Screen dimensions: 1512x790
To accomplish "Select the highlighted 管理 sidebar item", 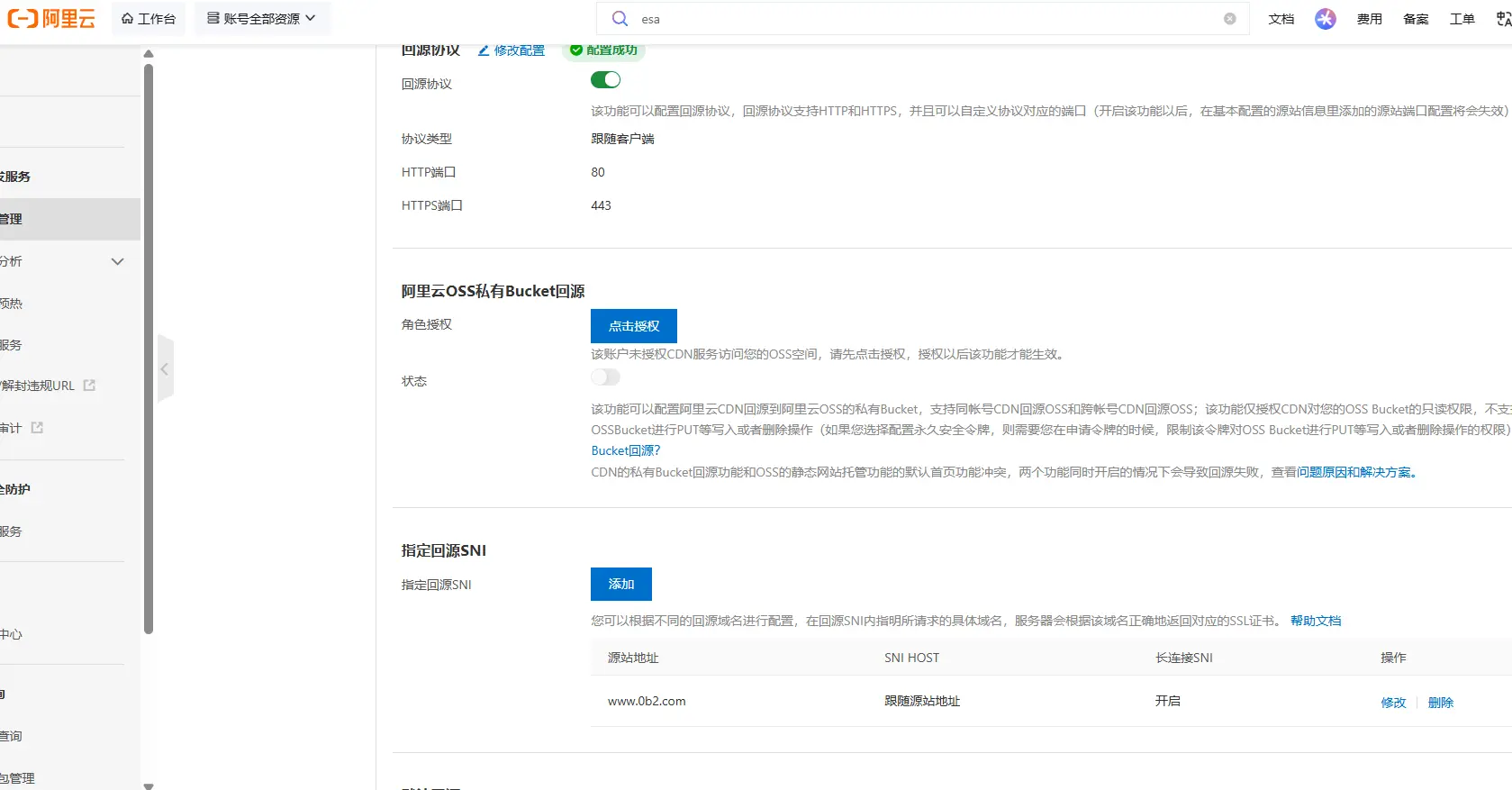I will point(70,219).
